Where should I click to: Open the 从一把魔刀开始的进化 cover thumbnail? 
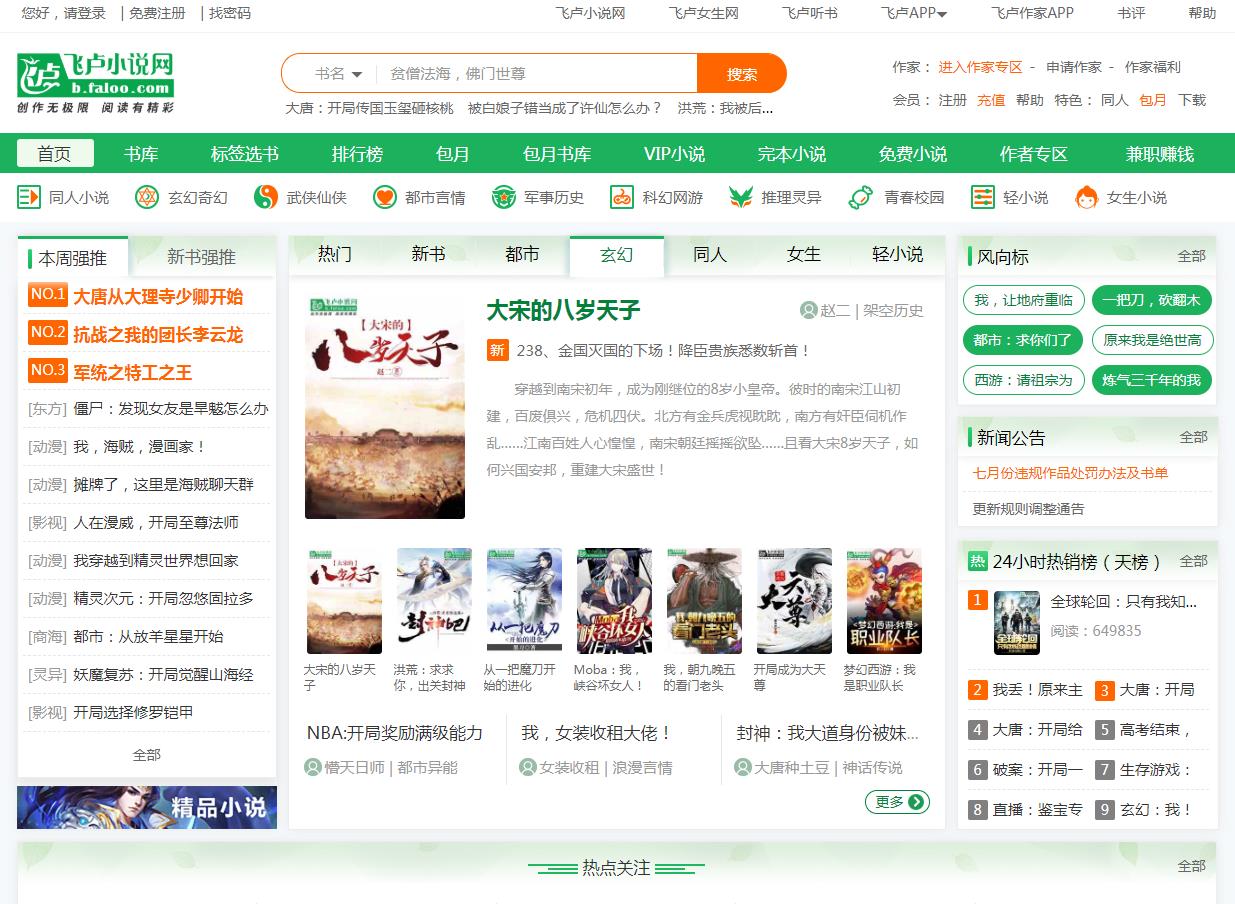524,601
